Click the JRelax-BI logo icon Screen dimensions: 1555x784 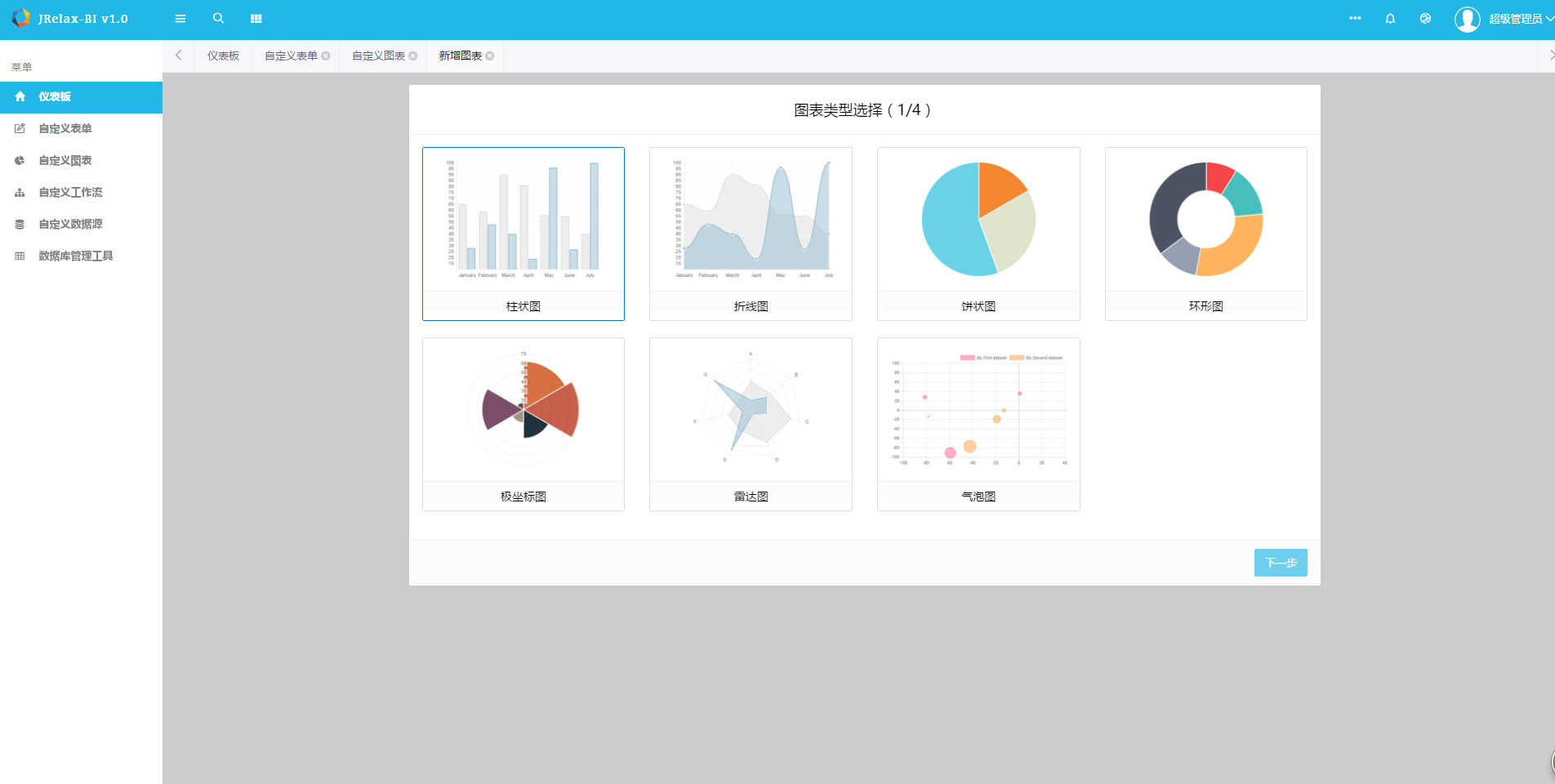(20, 17)
